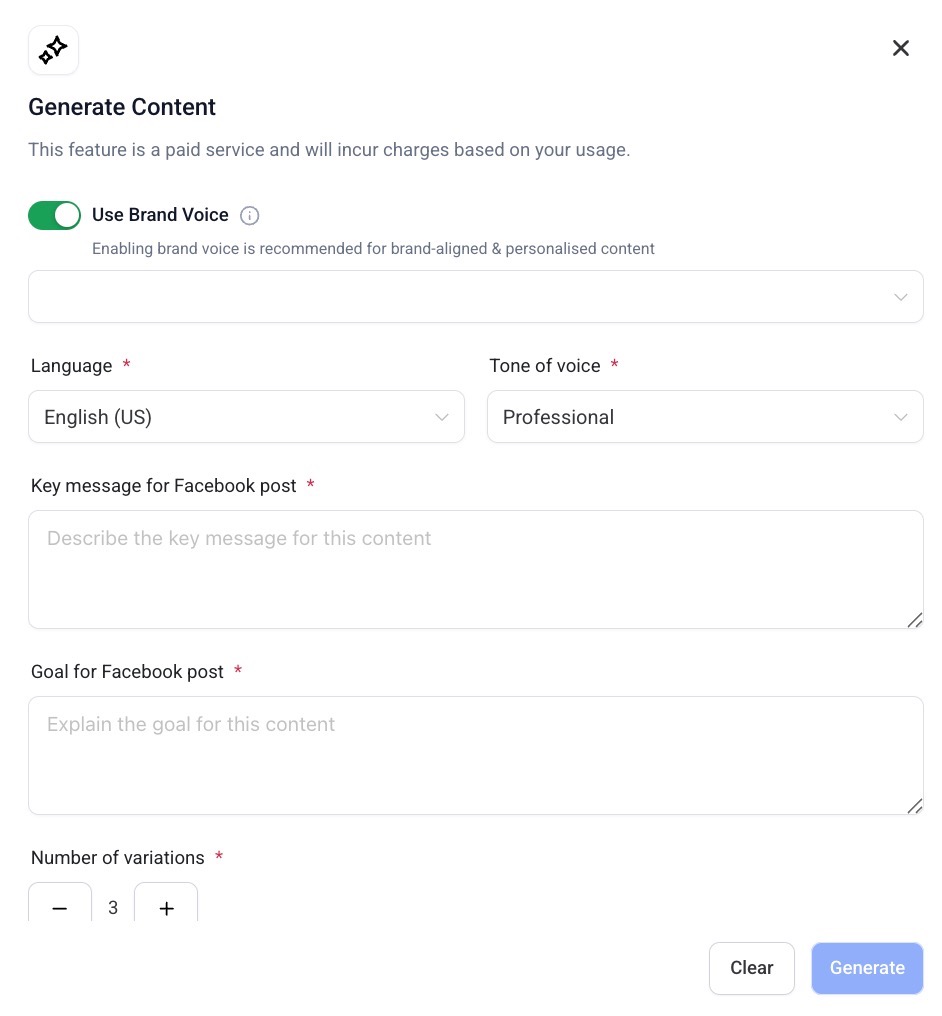The height and width of the screenshot is (1016, 942).
Task: Click the Generate button
Action: [866, 968]
